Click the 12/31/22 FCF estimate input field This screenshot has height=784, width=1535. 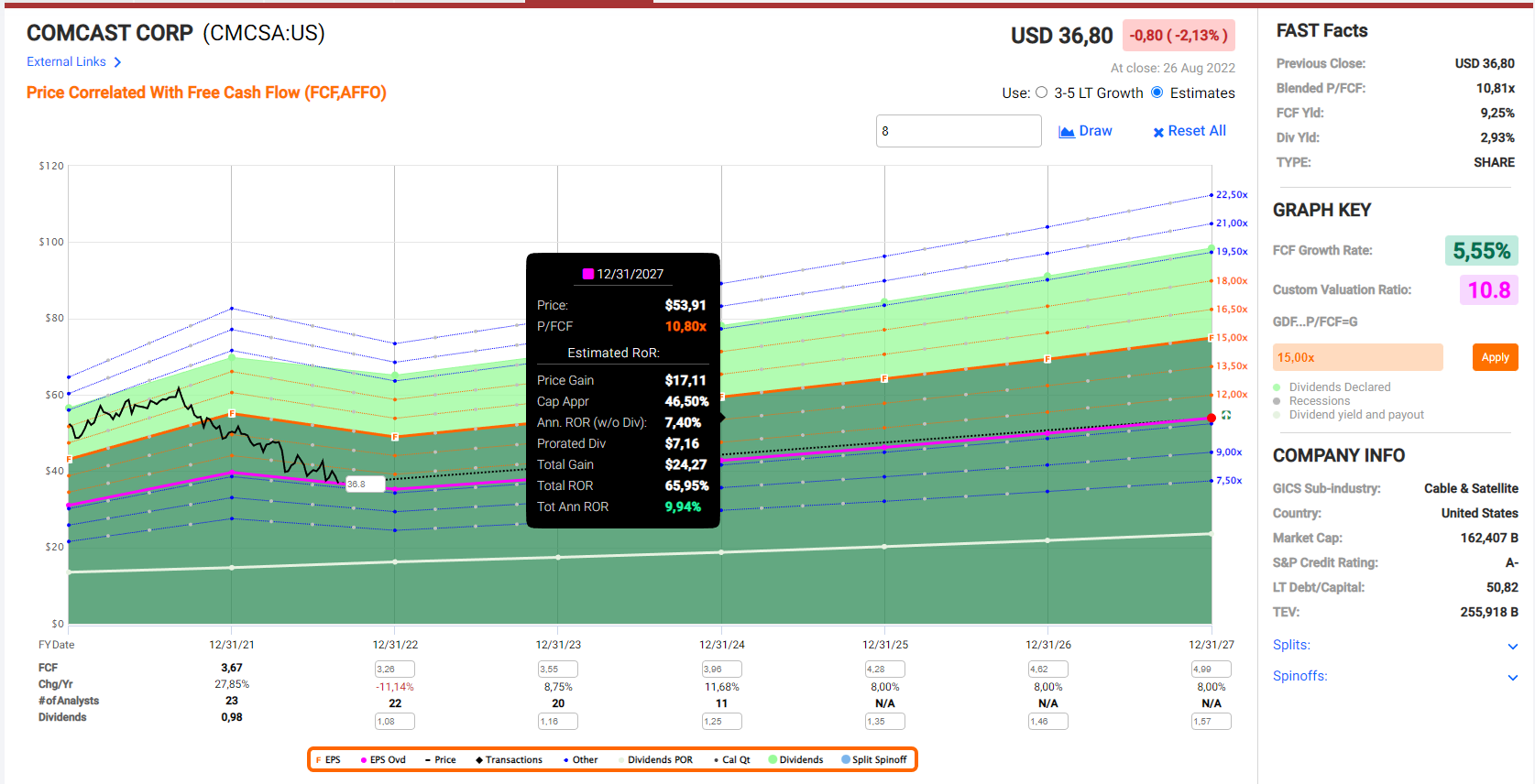(x=395, y=670)
